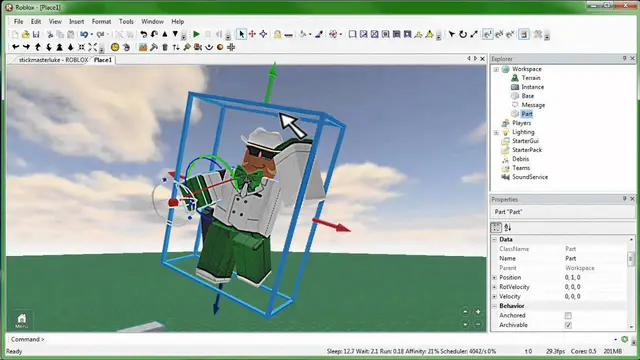Viewport: 640px width, 360px height.
Task: Click the circular rotate arrow tool
Action: [x=462, y=34]
